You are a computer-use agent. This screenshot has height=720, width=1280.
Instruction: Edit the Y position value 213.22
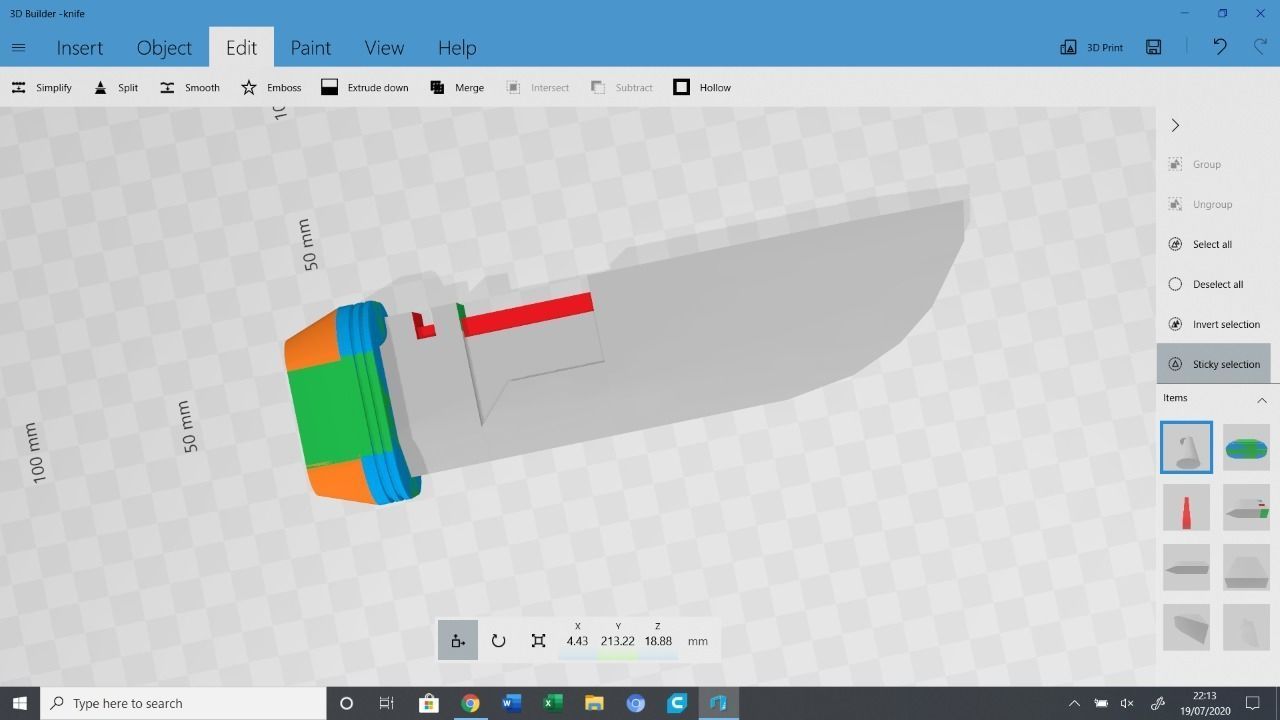(617, 641)
